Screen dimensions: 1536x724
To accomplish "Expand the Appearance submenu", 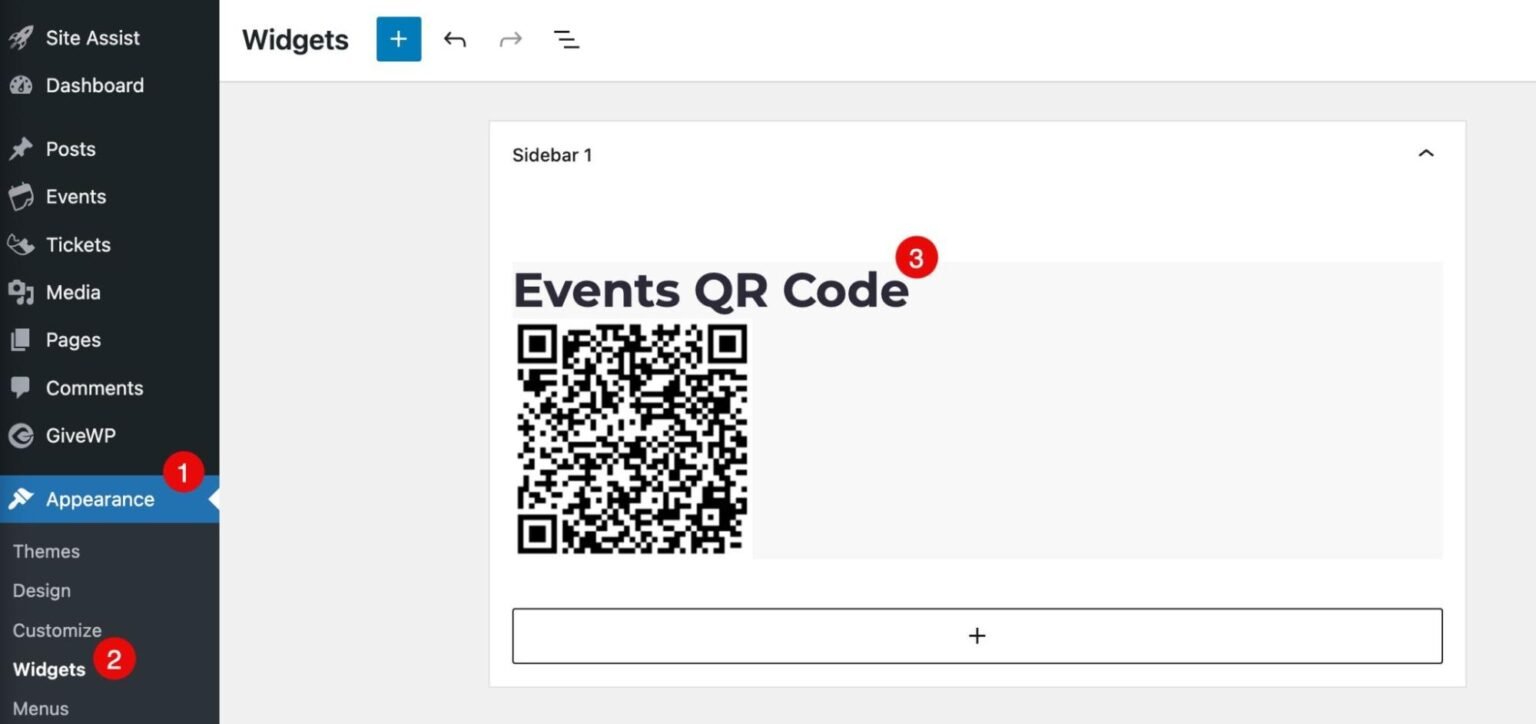I will pyautogui.click(x=99, y=499).
